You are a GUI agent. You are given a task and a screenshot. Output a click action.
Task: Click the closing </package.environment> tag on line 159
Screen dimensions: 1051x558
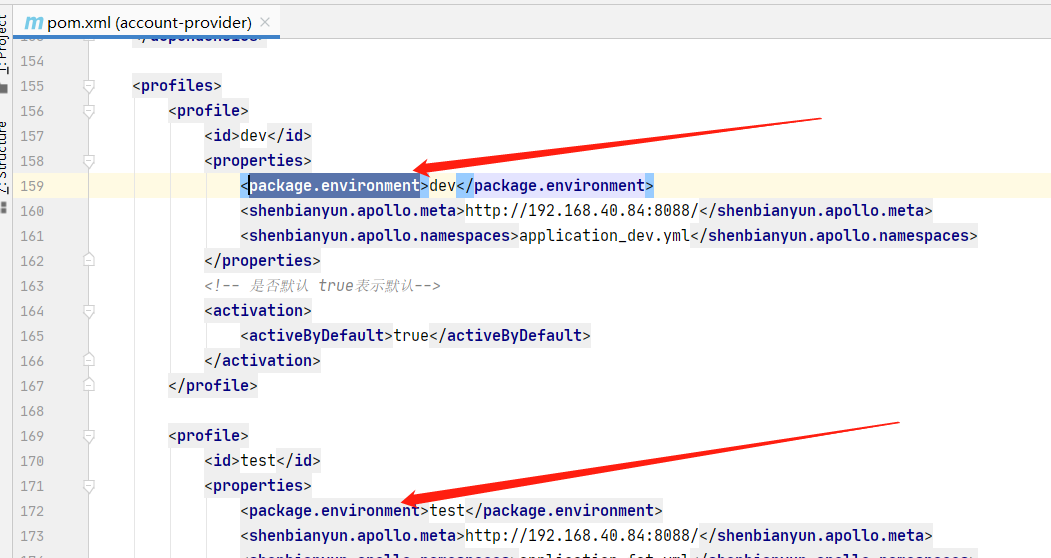click(x=555, y=186)
